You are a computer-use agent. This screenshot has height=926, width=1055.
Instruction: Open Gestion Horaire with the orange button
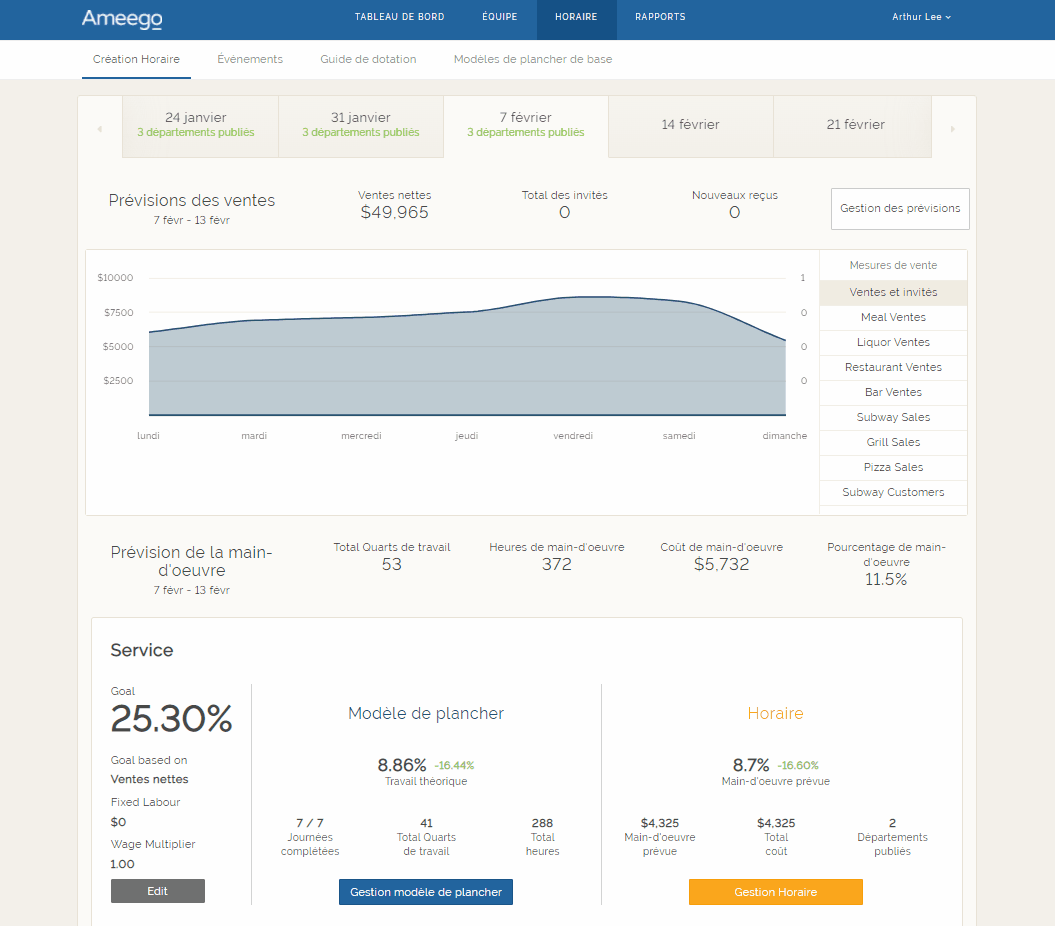tap(775, 892)
